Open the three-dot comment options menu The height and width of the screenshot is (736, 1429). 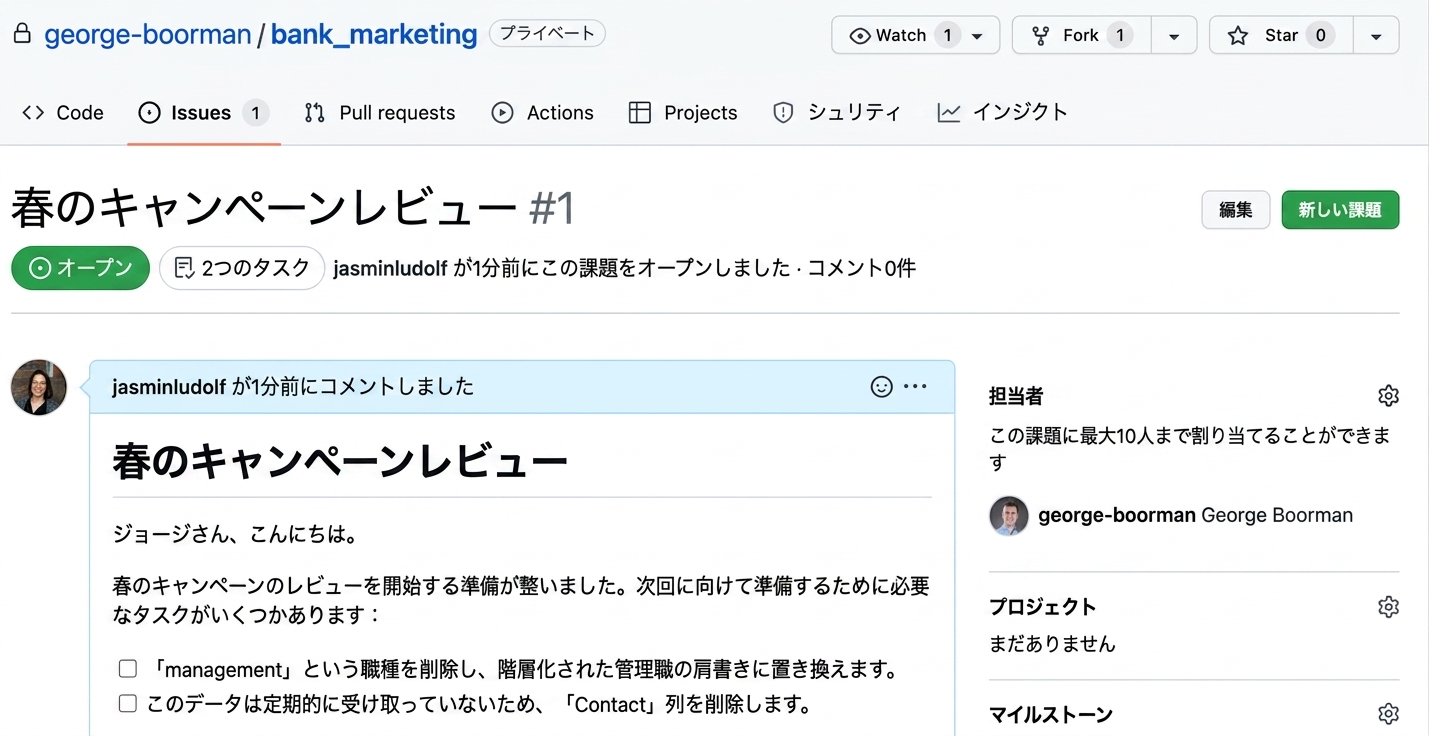(915, 387)
